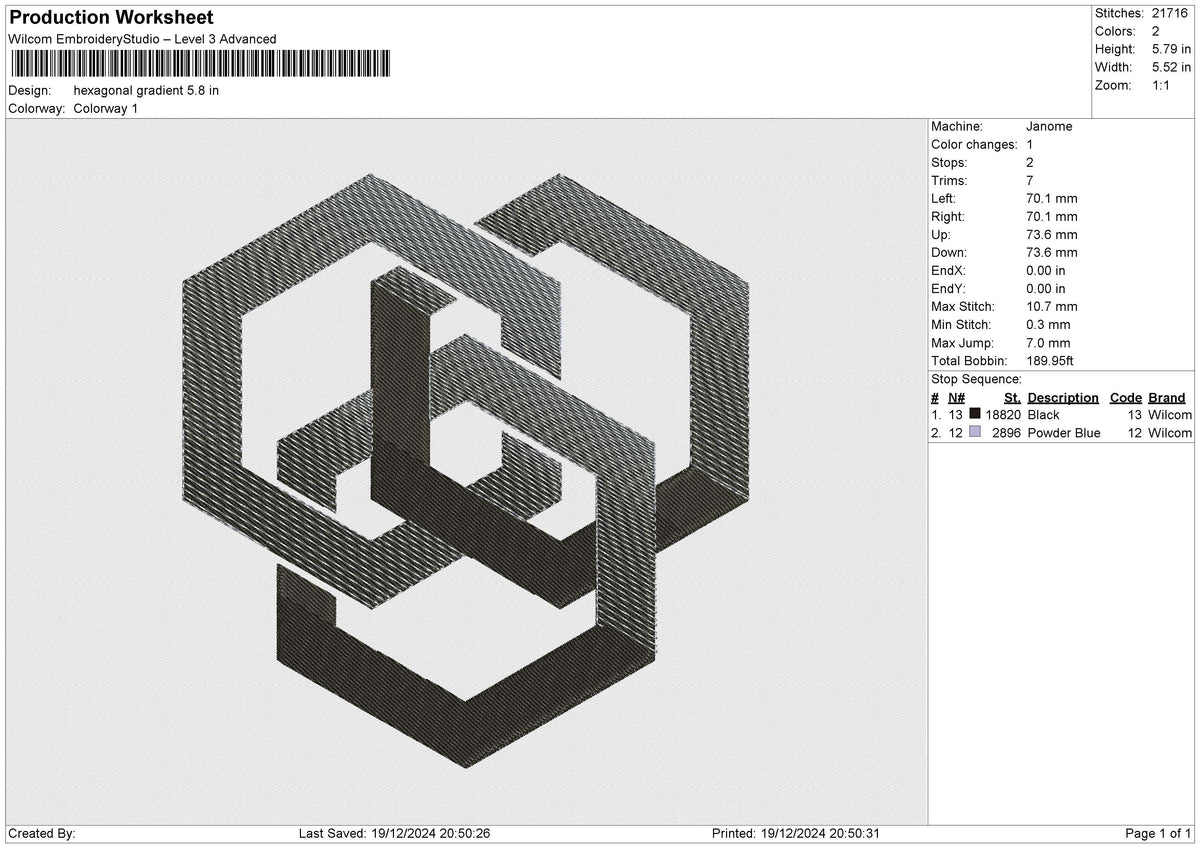
Task: Click the 'Colorway 1' value
Action: click(x=106, y=108)
